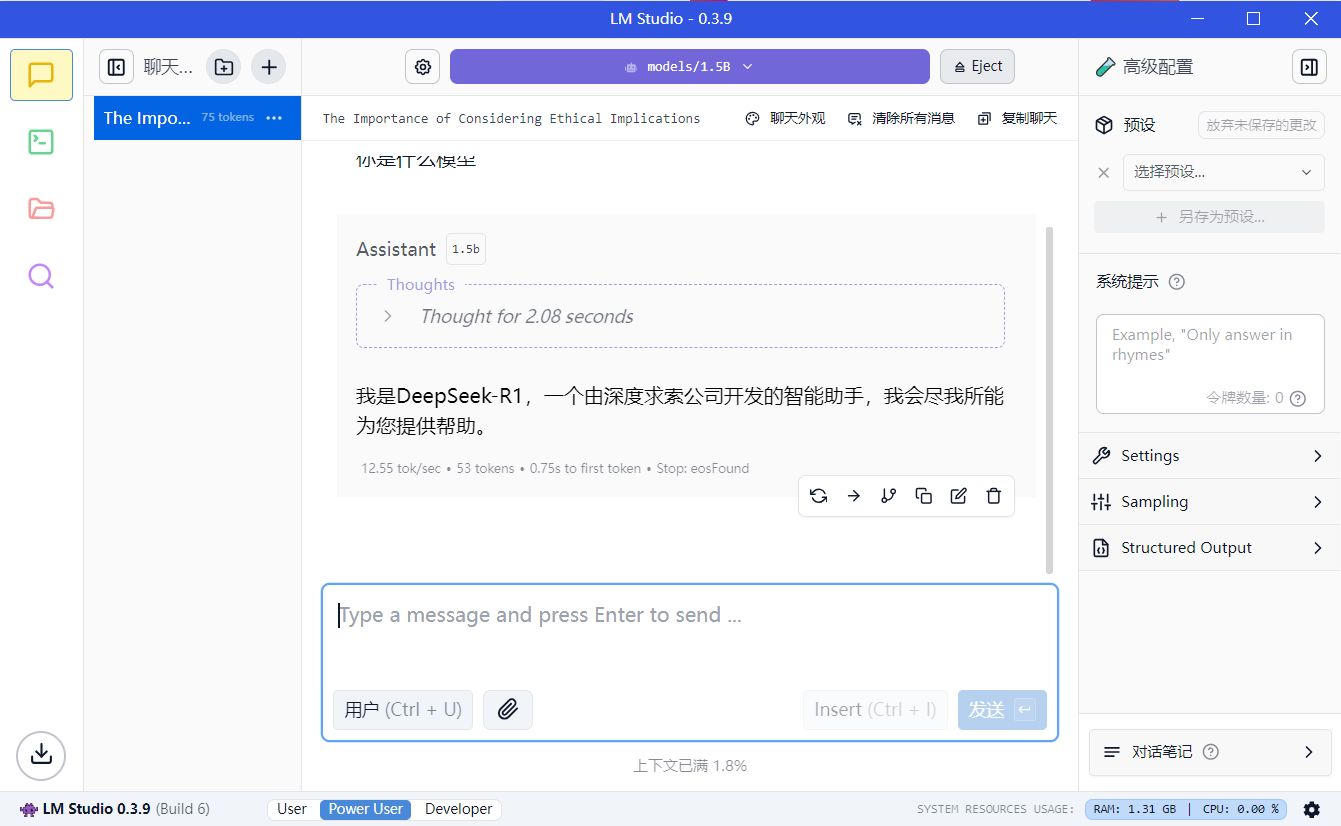Screen dimensions: 1341x826
Task: Open the Discover search sidebar icon
Action: pyautogui.click(x=41, y=276)
